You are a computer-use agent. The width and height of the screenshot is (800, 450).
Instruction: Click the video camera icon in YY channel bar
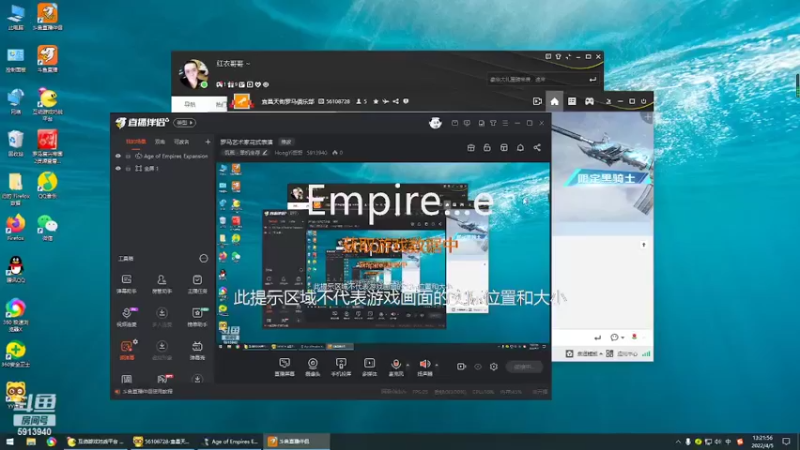pos(537,101)
